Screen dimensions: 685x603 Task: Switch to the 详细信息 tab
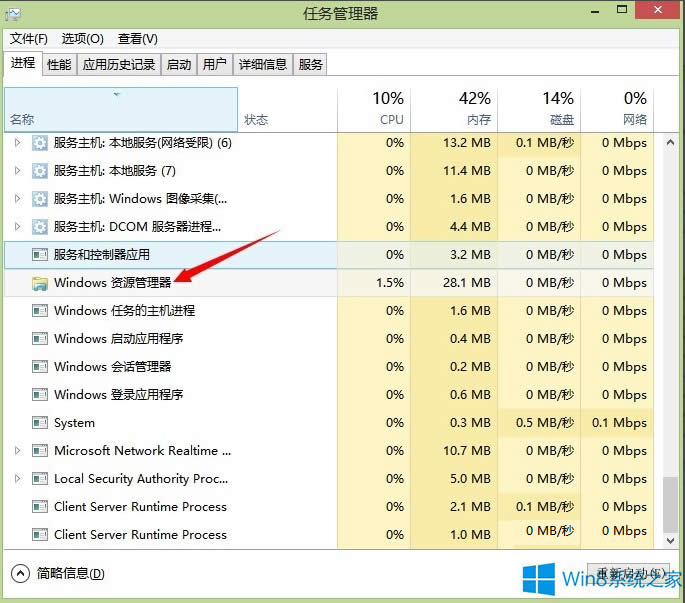262,65
